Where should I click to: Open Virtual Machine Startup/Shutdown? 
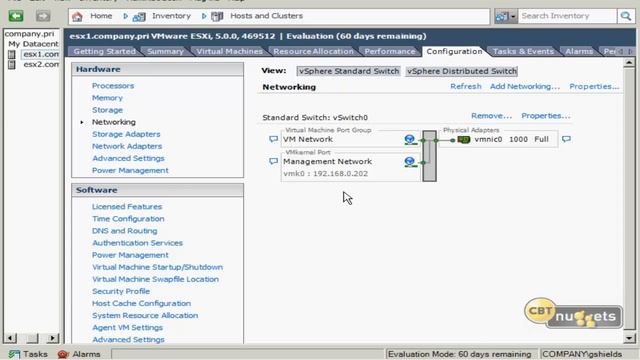158,267
